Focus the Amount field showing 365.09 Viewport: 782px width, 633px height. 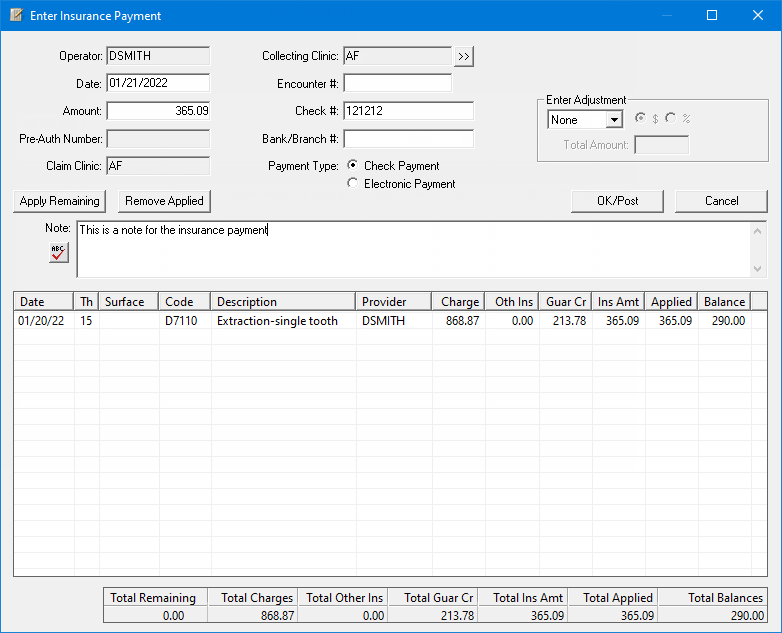click(x=158, y=111)
